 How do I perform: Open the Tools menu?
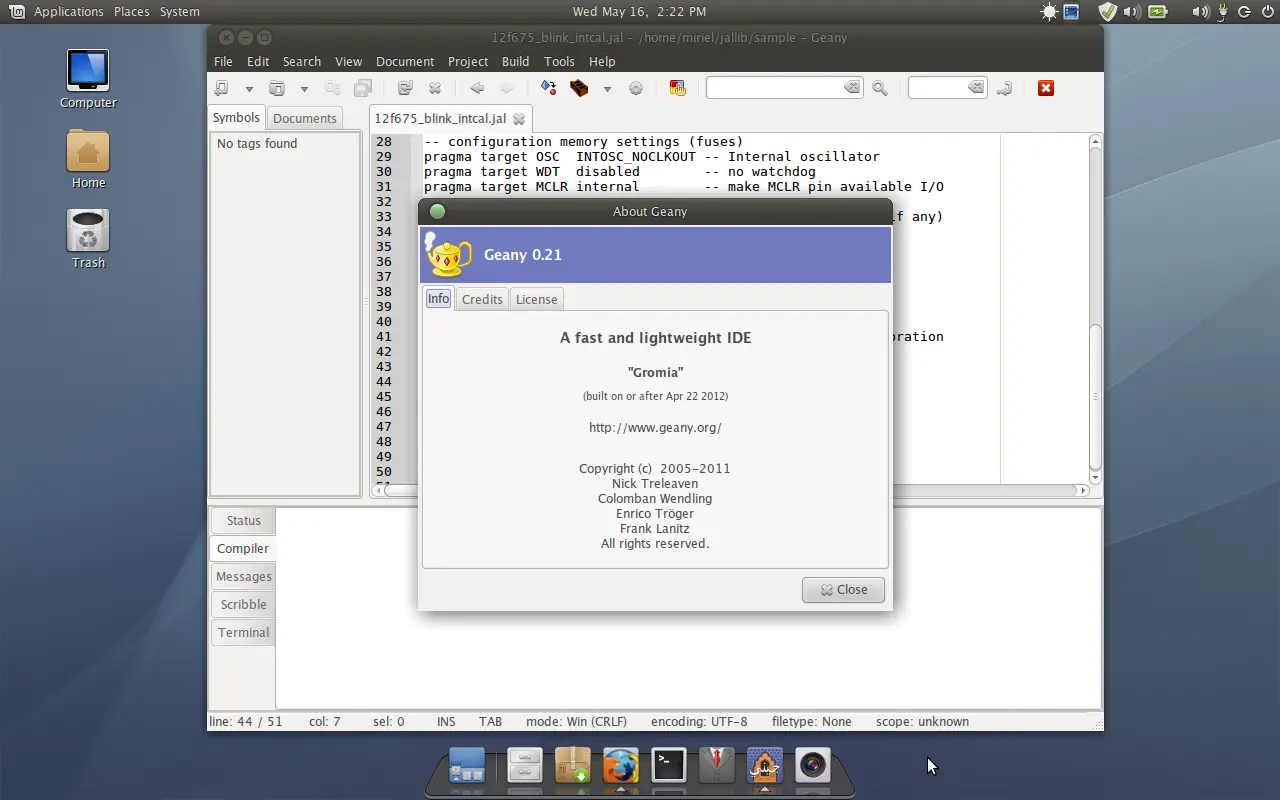(559, 61)
